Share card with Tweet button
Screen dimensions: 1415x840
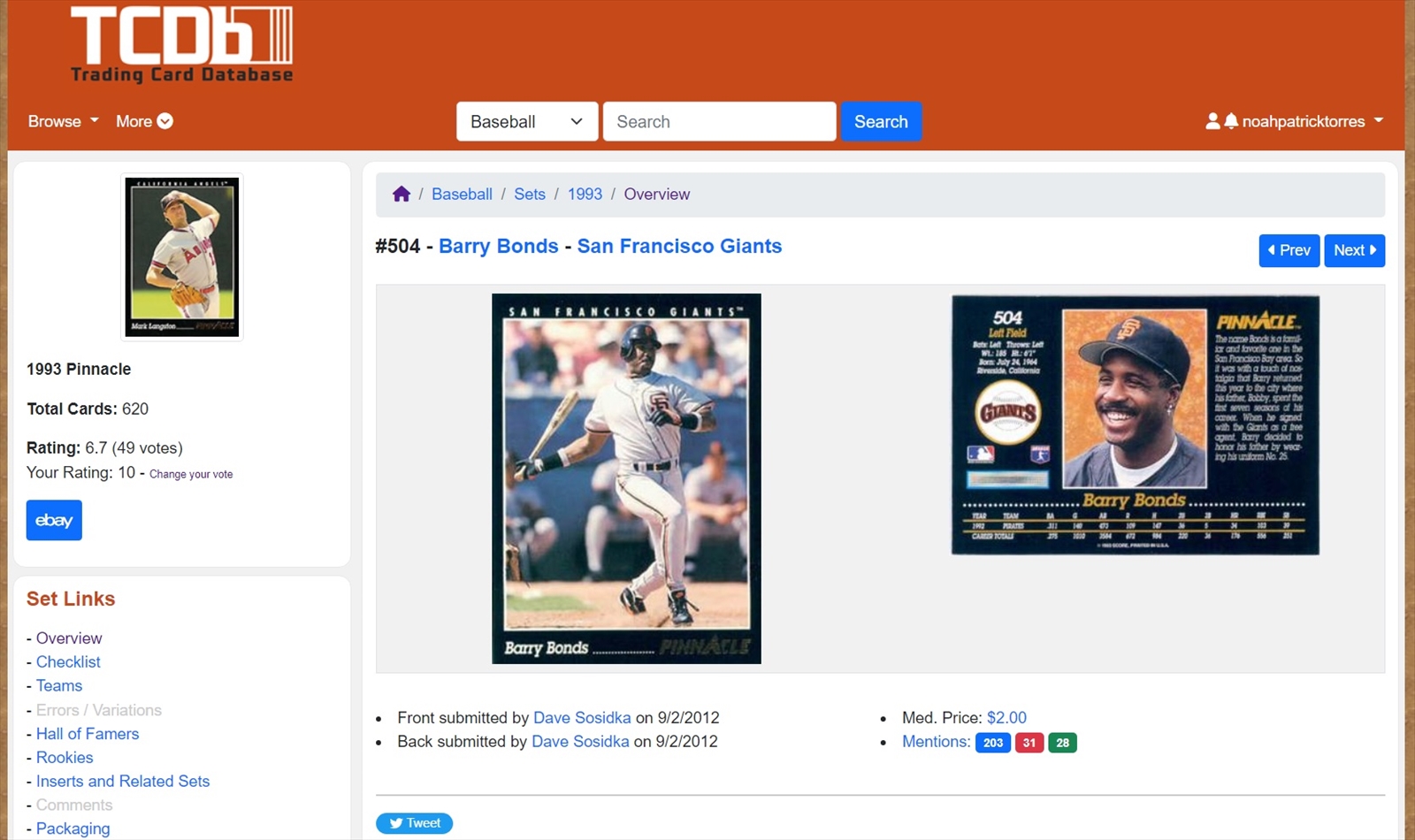(x=414, y=823)
